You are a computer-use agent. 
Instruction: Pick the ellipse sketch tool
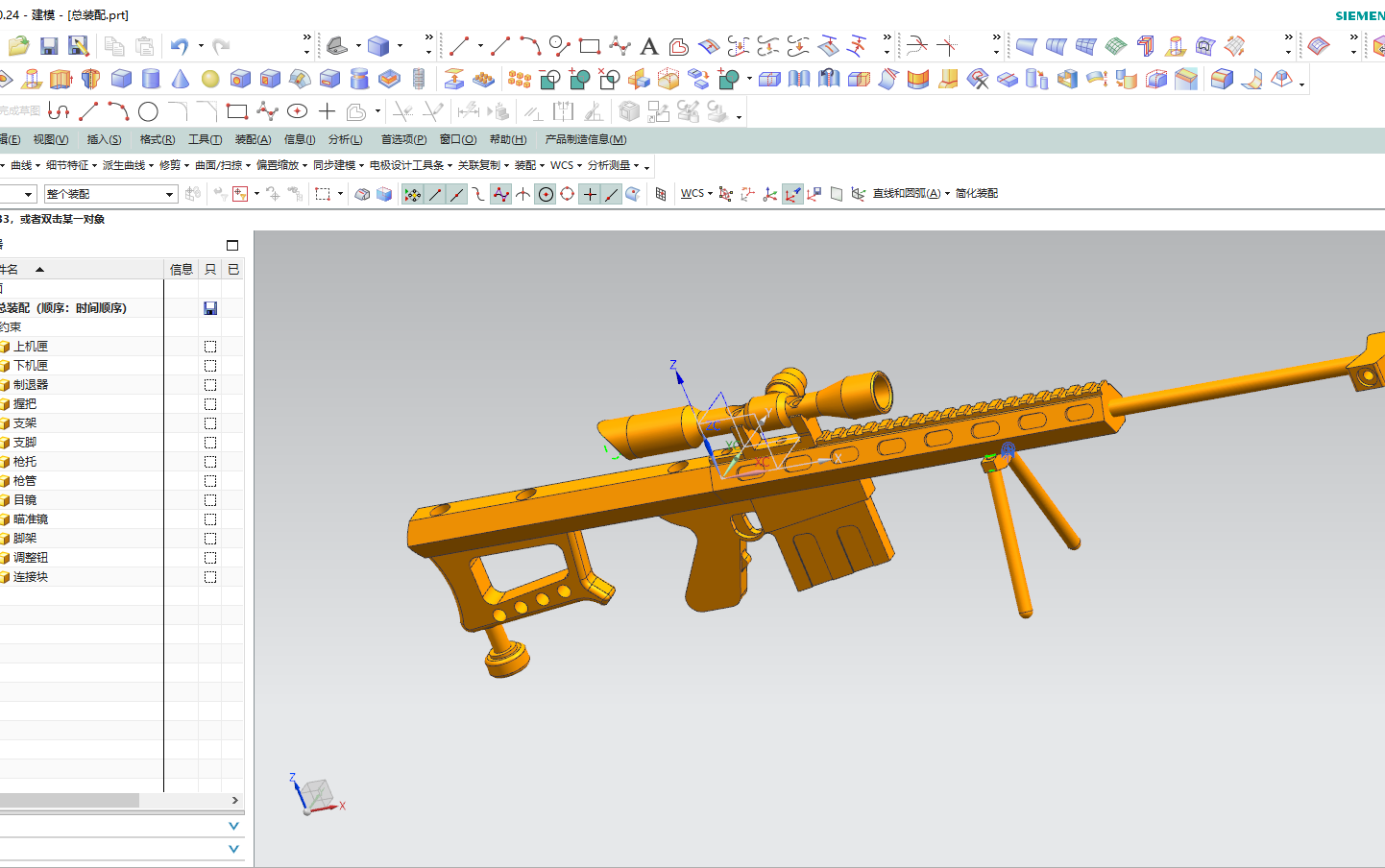[x=297, y=112]
